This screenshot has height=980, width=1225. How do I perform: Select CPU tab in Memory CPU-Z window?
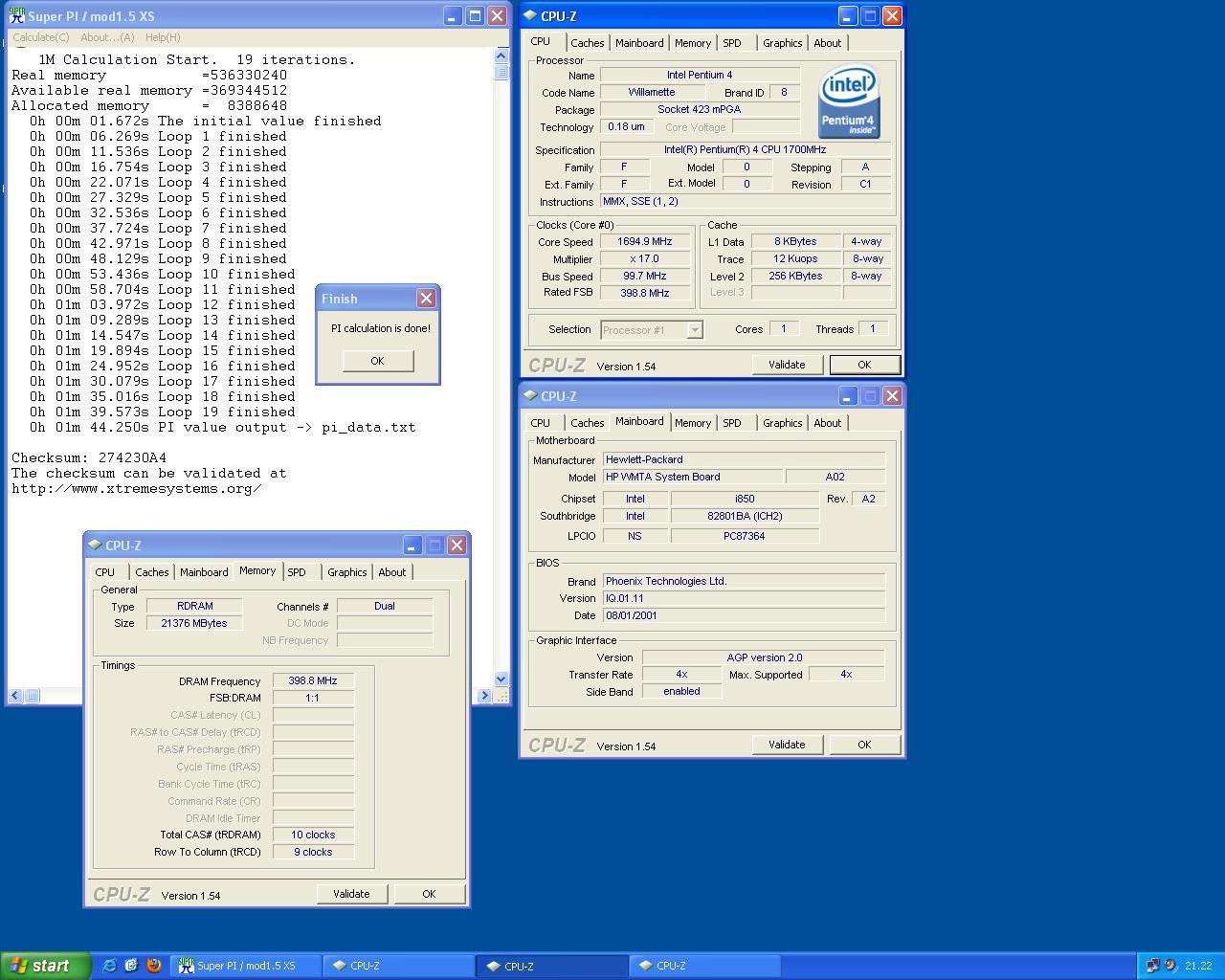point(105,572)
